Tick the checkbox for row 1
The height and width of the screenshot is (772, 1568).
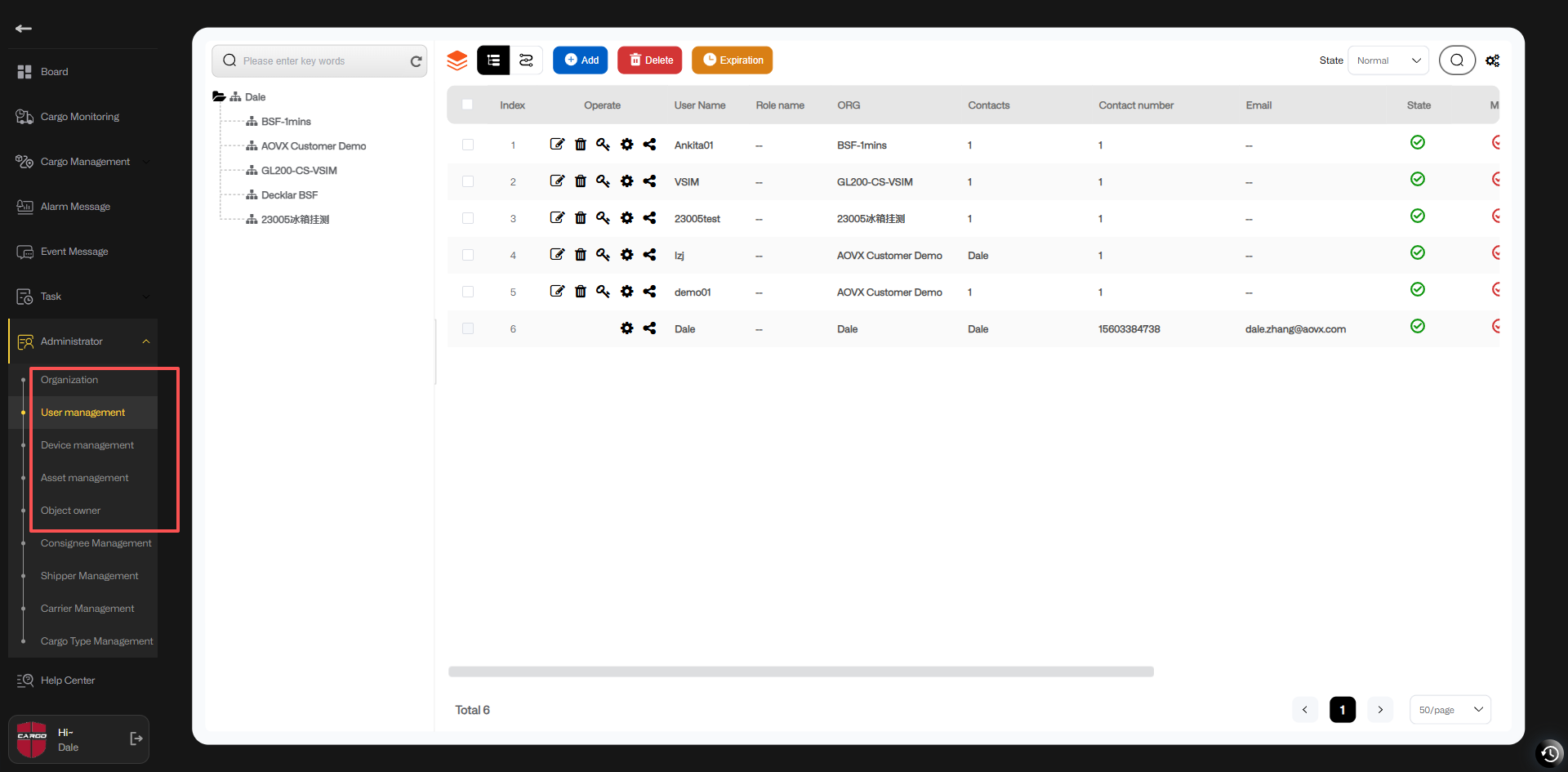click(x=468, y=145)
